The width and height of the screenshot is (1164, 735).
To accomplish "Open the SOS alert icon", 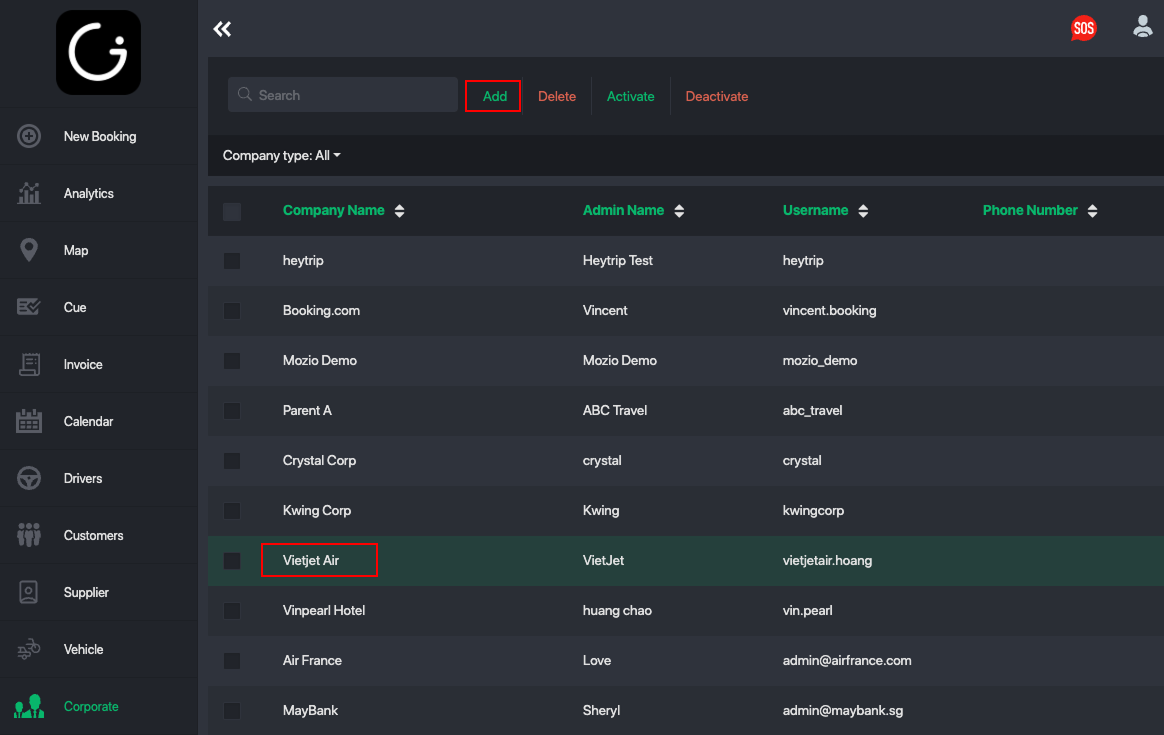I will tap(1083, 28).
